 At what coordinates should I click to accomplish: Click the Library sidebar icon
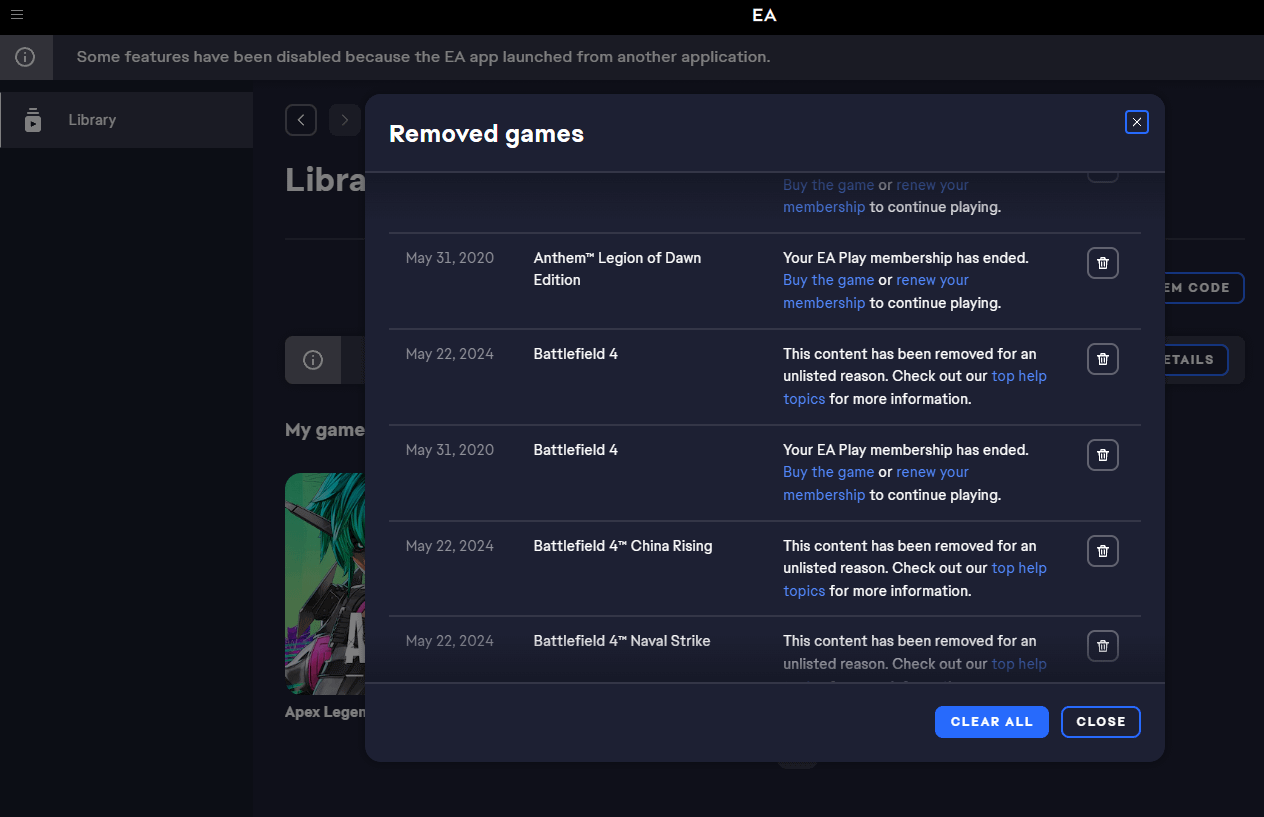click(33, 120)
